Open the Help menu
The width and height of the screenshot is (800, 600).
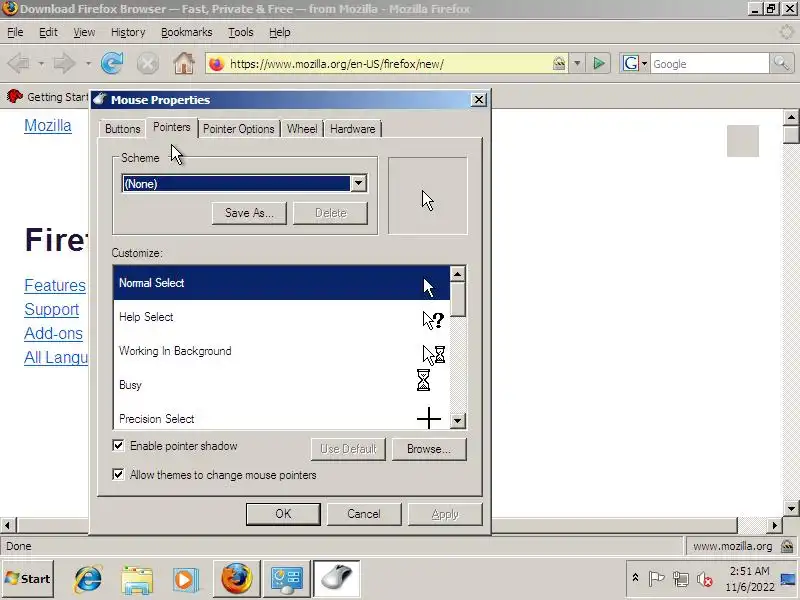point(280,32)
